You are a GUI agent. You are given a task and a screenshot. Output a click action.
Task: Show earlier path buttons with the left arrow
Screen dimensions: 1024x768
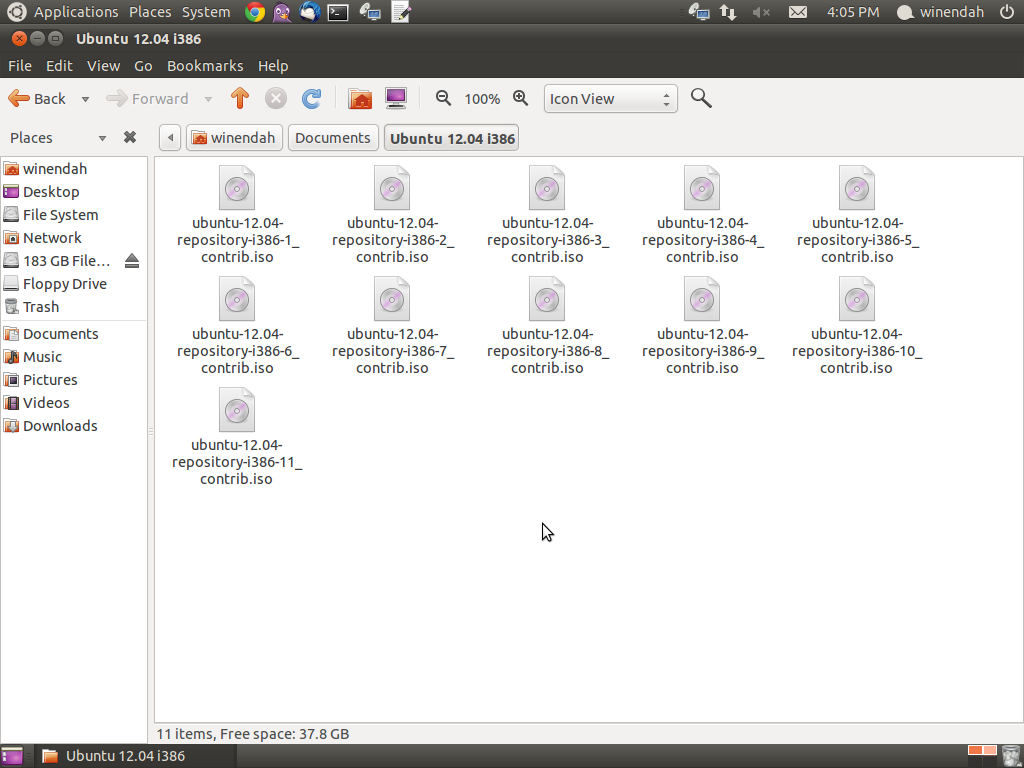coord(170,138)
